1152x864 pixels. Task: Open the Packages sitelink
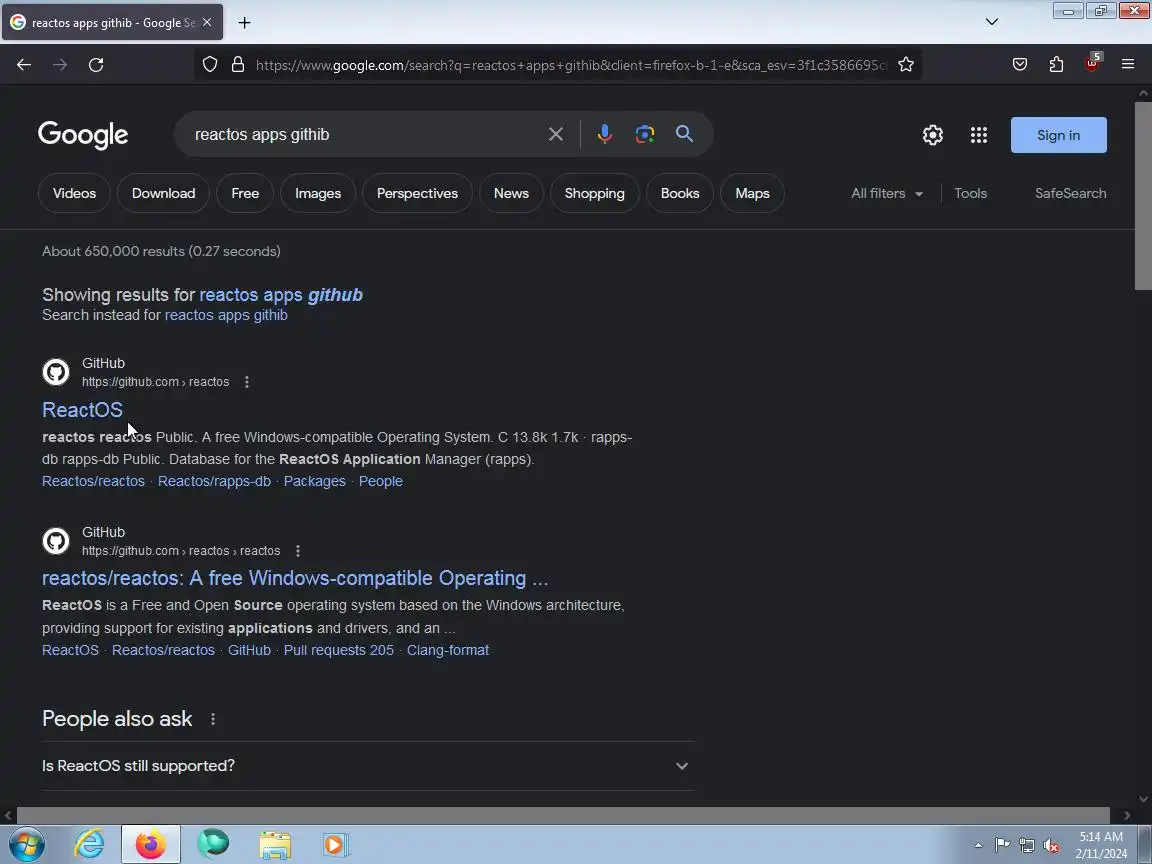(314, 481)
